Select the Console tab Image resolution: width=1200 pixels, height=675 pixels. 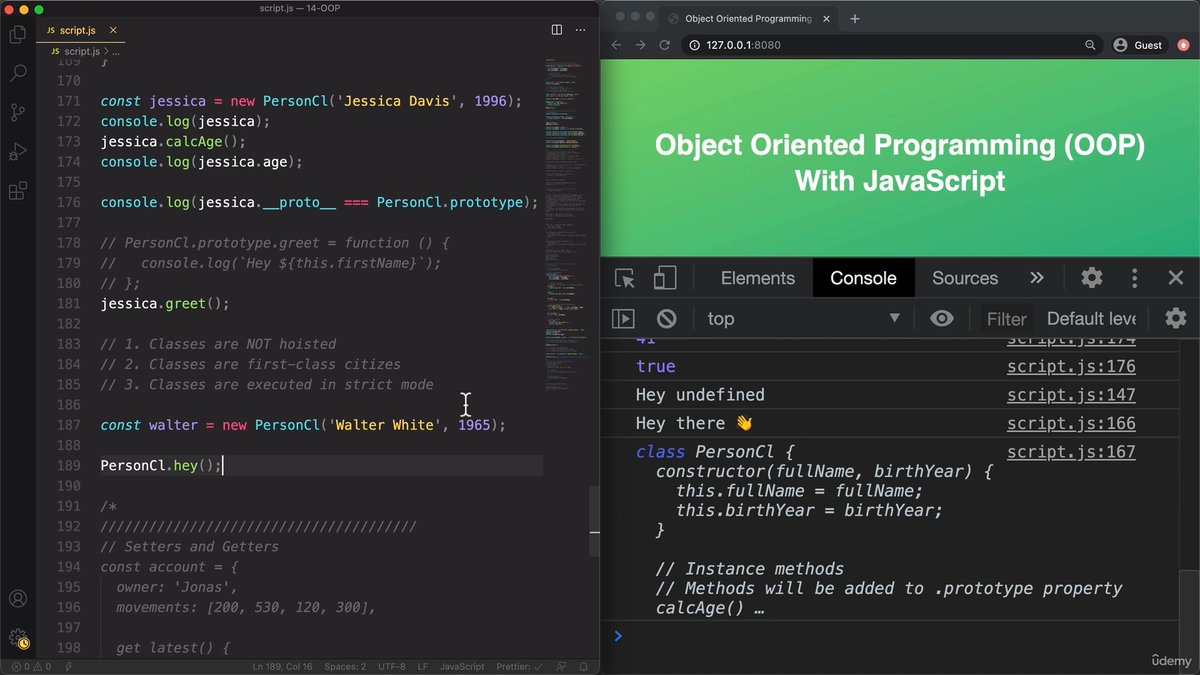[x=863, y=278]
